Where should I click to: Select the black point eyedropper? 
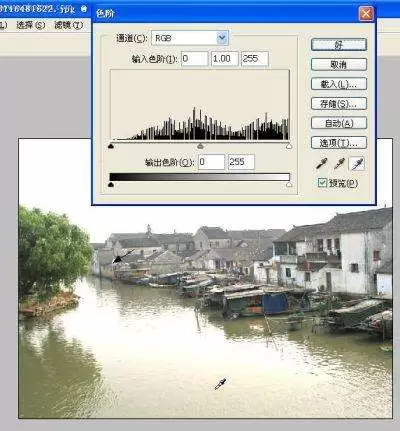(x=322, y=164)
